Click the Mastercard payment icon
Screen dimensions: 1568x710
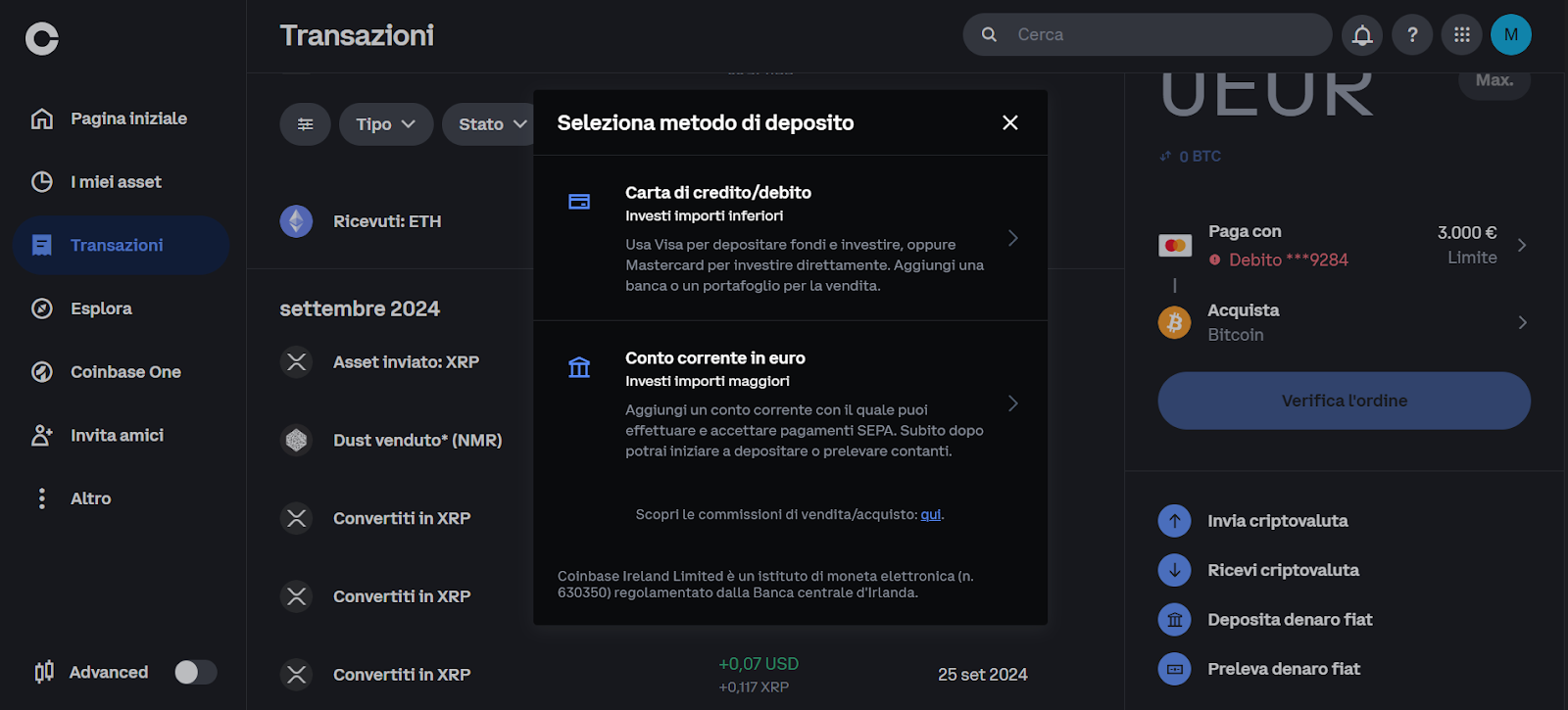coord(1175,246)
